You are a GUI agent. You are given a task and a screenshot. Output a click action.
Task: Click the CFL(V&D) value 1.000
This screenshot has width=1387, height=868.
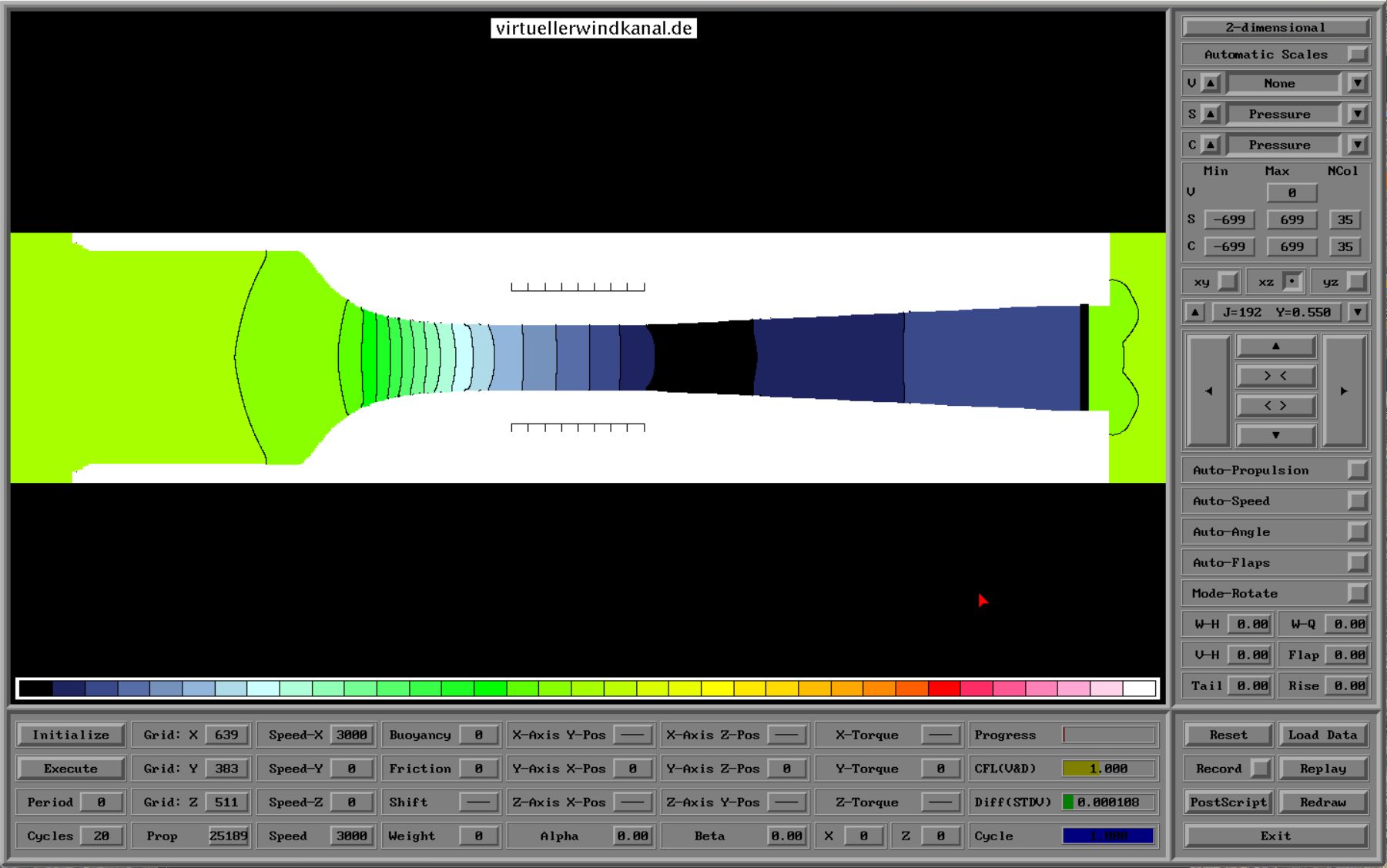pos(1109,769)
